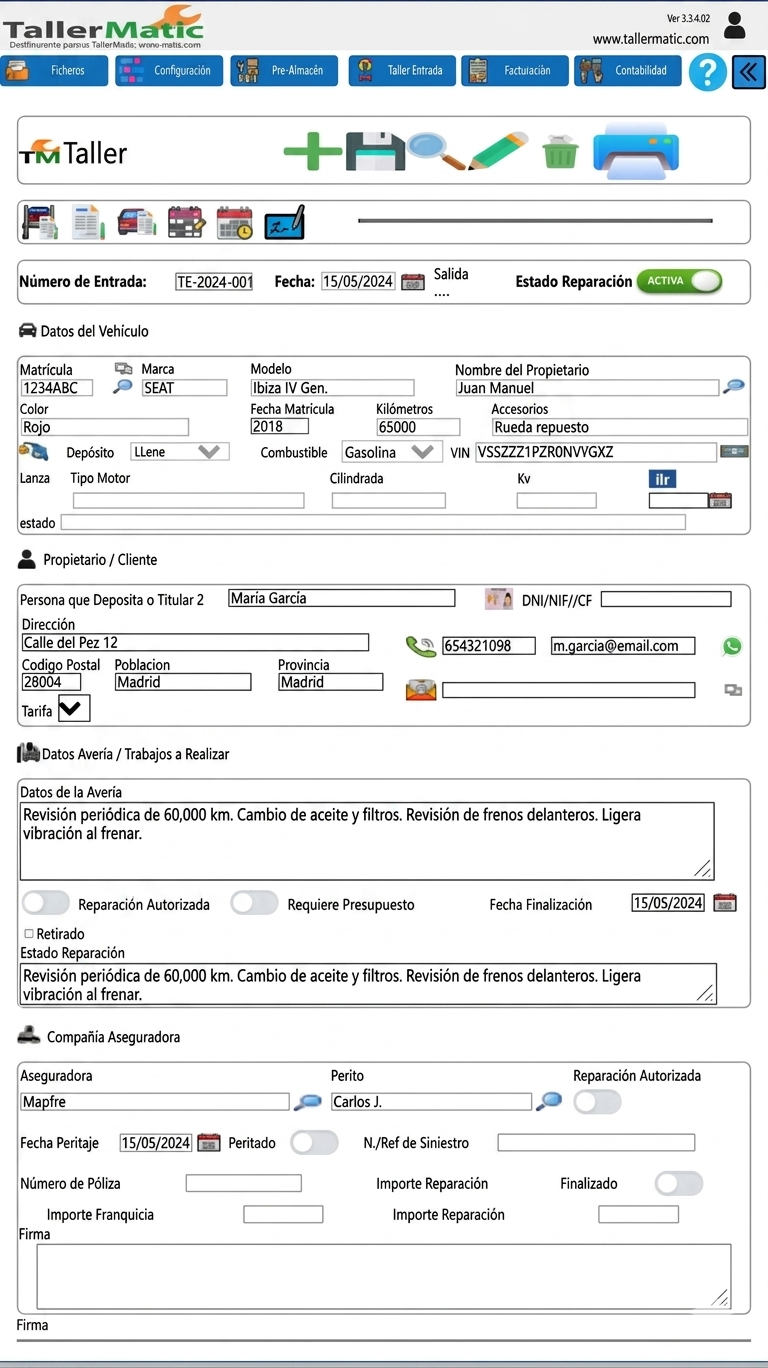Click into Número de Entrada field
This screenshot has width=768, height=1368.
click(x=214, y=282)
